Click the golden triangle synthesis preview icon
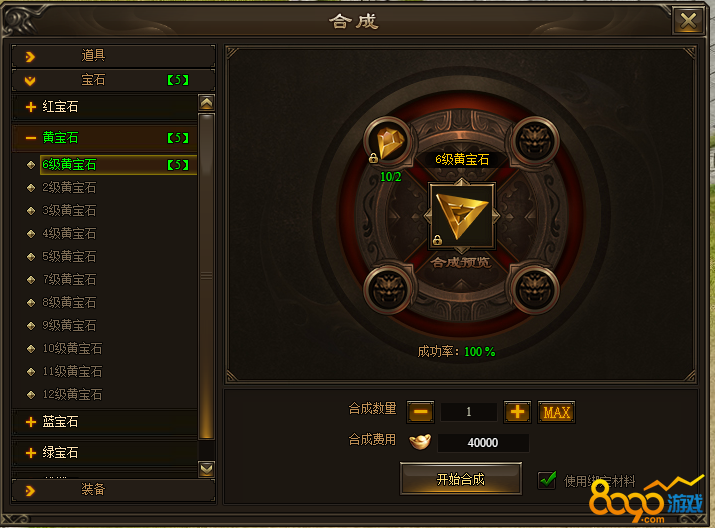Image resolution: width=715 pixels, height=528 pixels. (462, 216)
